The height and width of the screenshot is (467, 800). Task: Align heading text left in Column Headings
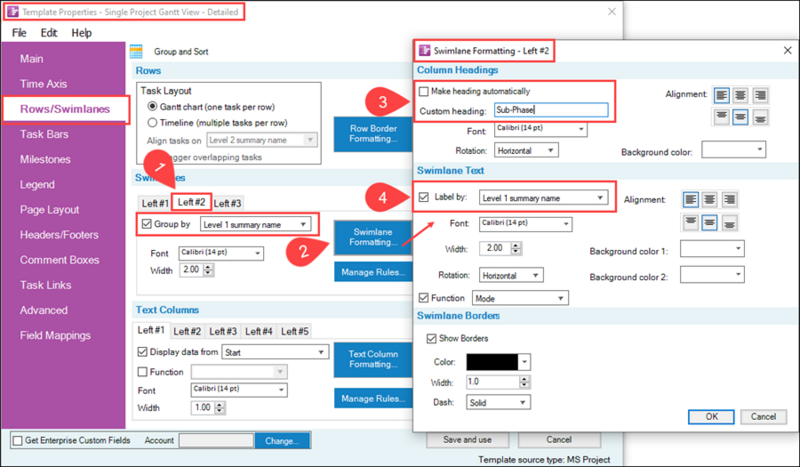coord(721,95)
